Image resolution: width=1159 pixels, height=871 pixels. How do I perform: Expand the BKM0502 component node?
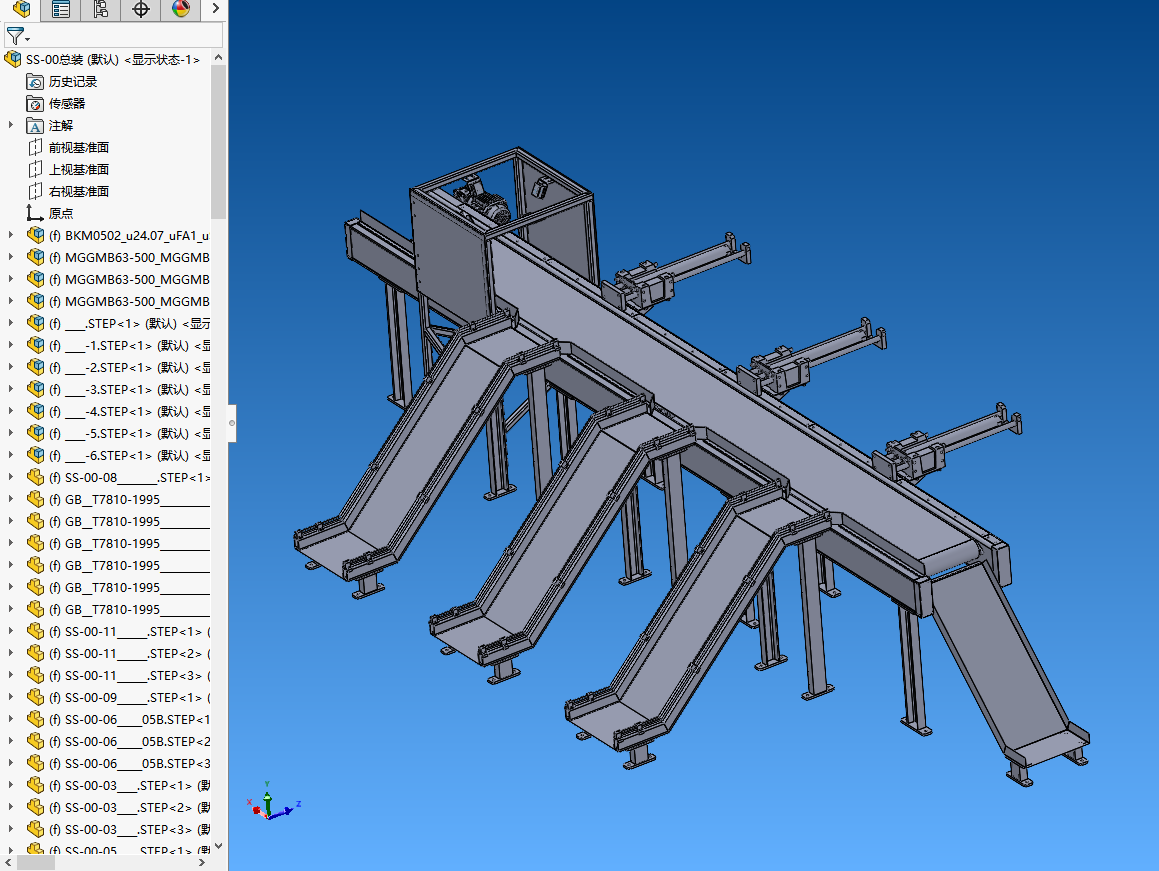point(11,235)
